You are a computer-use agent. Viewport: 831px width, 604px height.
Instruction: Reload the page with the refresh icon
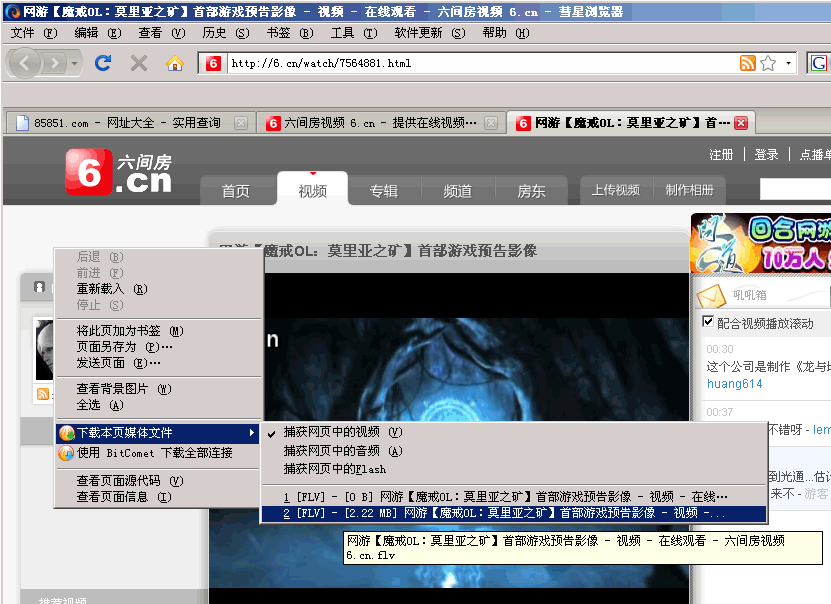pyautogui.click(x=103, y=63)
